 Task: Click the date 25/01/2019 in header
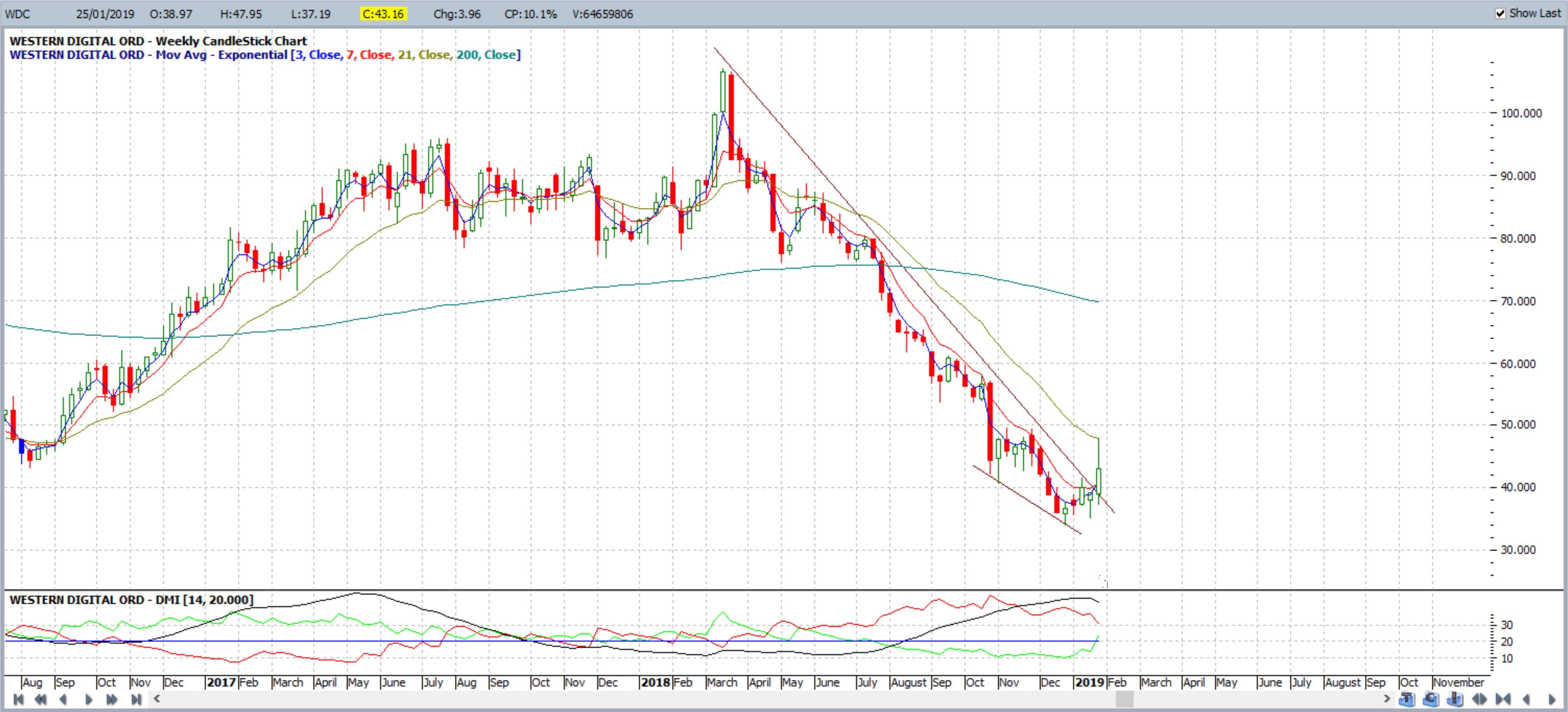coord(105,14)
